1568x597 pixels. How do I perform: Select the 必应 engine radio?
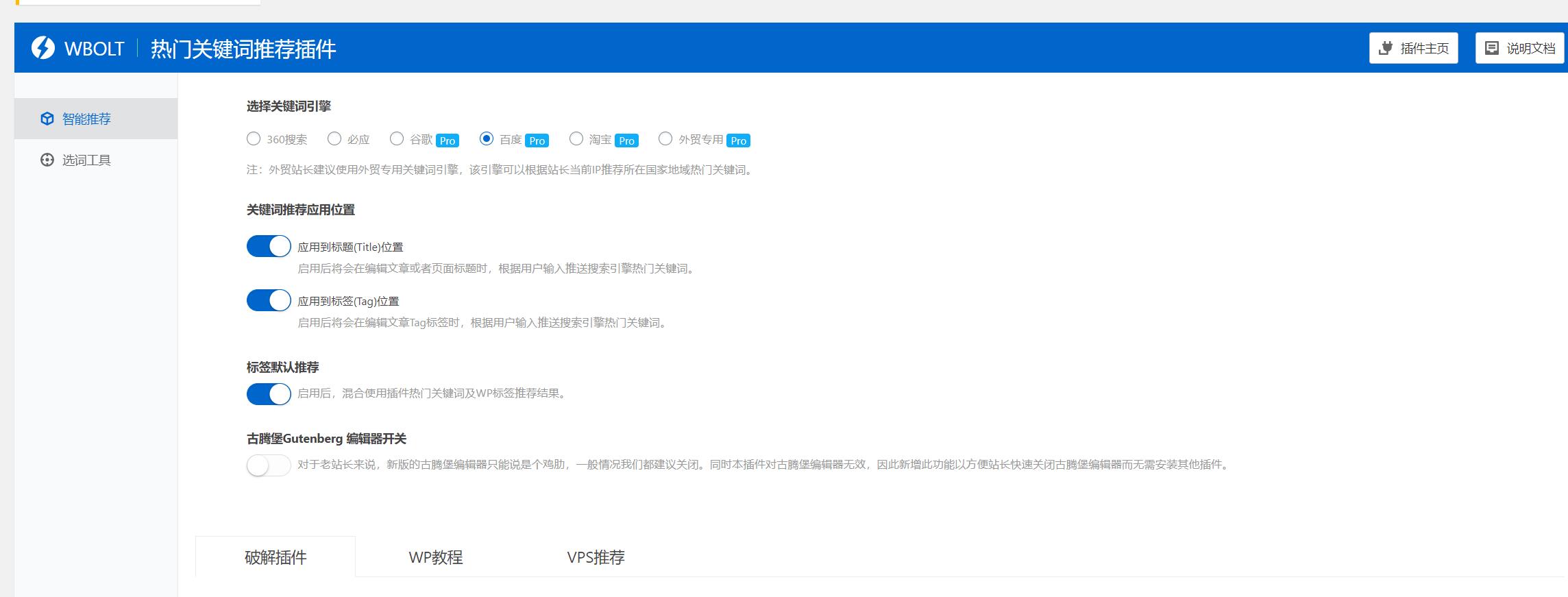pos(334,139)
